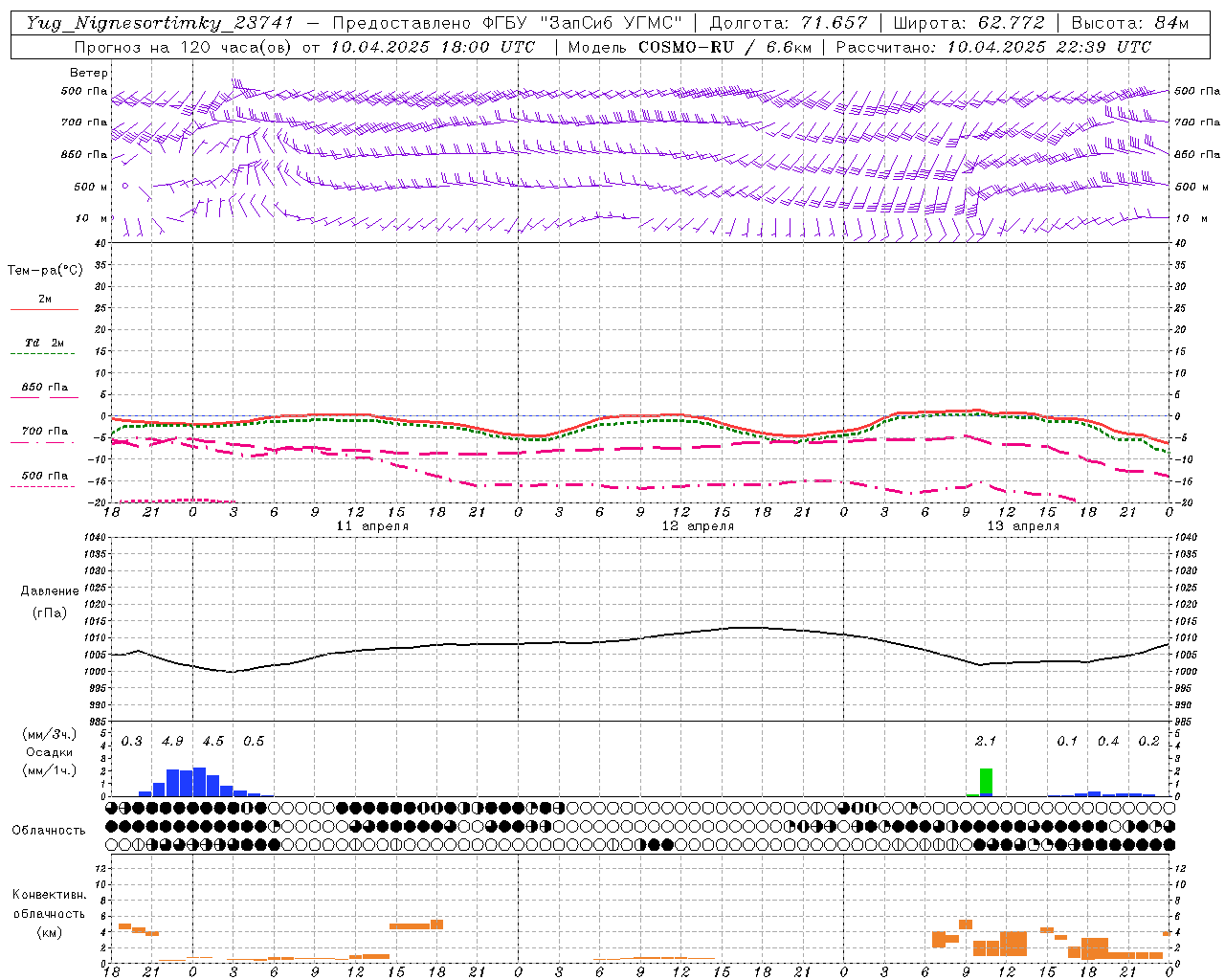The height and width of the screenshot is (980, 1225).
Task: Click the (км) convective cloud unit label
Action: (x=49, y=932)
